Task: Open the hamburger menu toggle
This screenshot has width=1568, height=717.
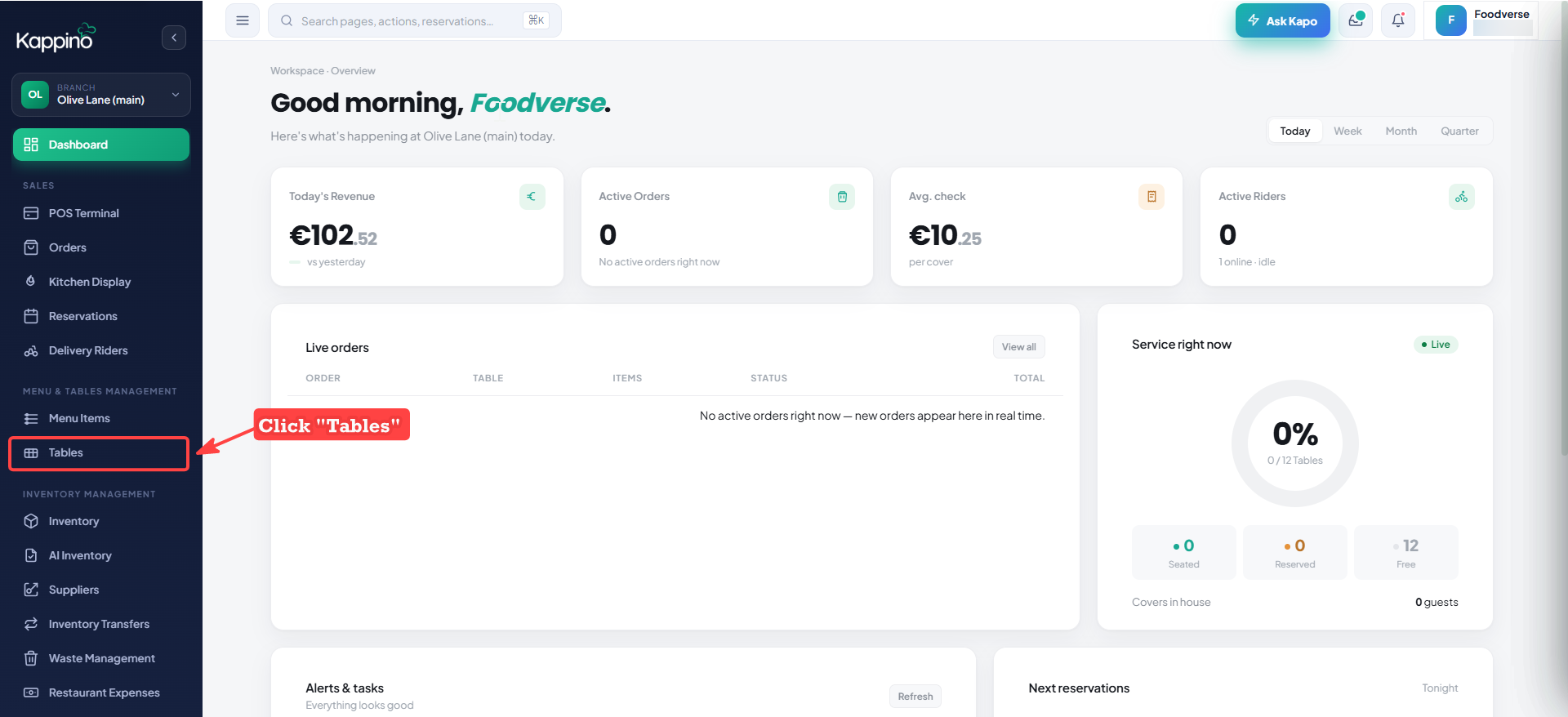Action: (x=243, y=20)
